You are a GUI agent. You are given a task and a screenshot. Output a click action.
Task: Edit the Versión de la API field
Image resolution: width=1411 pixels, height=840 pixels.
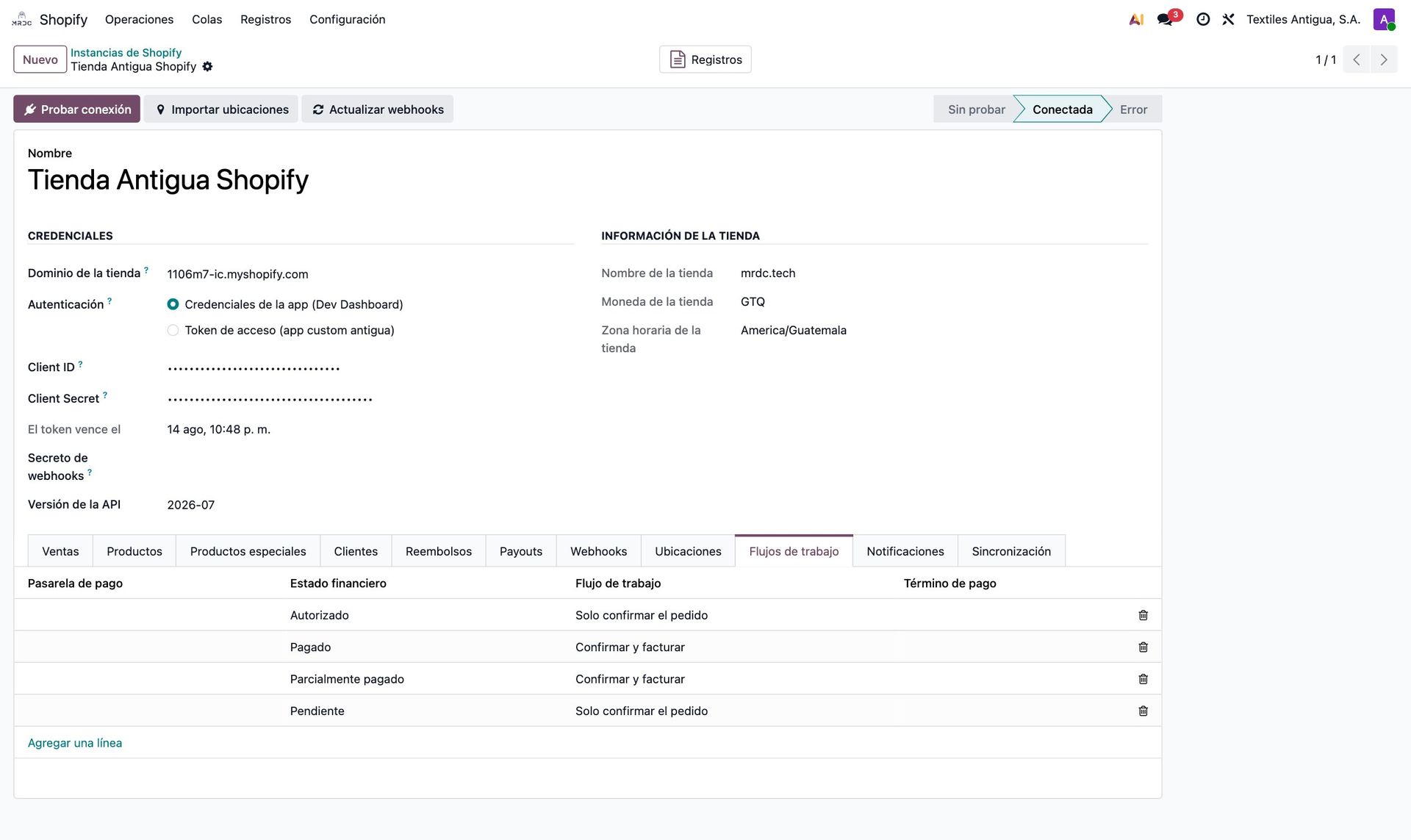point(370,505)
